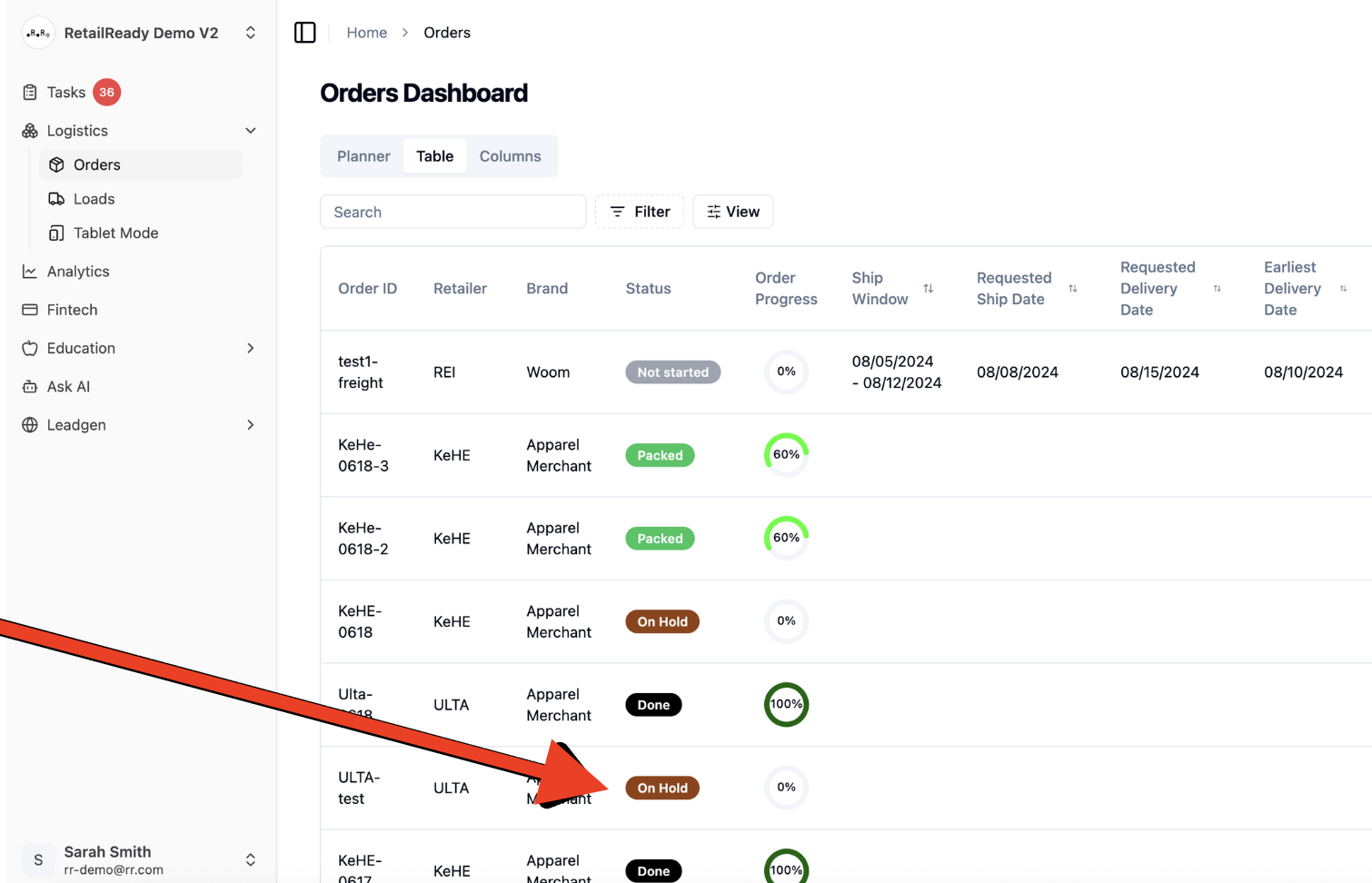Image resolution: width=1372 pixels, height=883 pixels.
Task: Switch to the Planner tab
Action: [363, 156]
